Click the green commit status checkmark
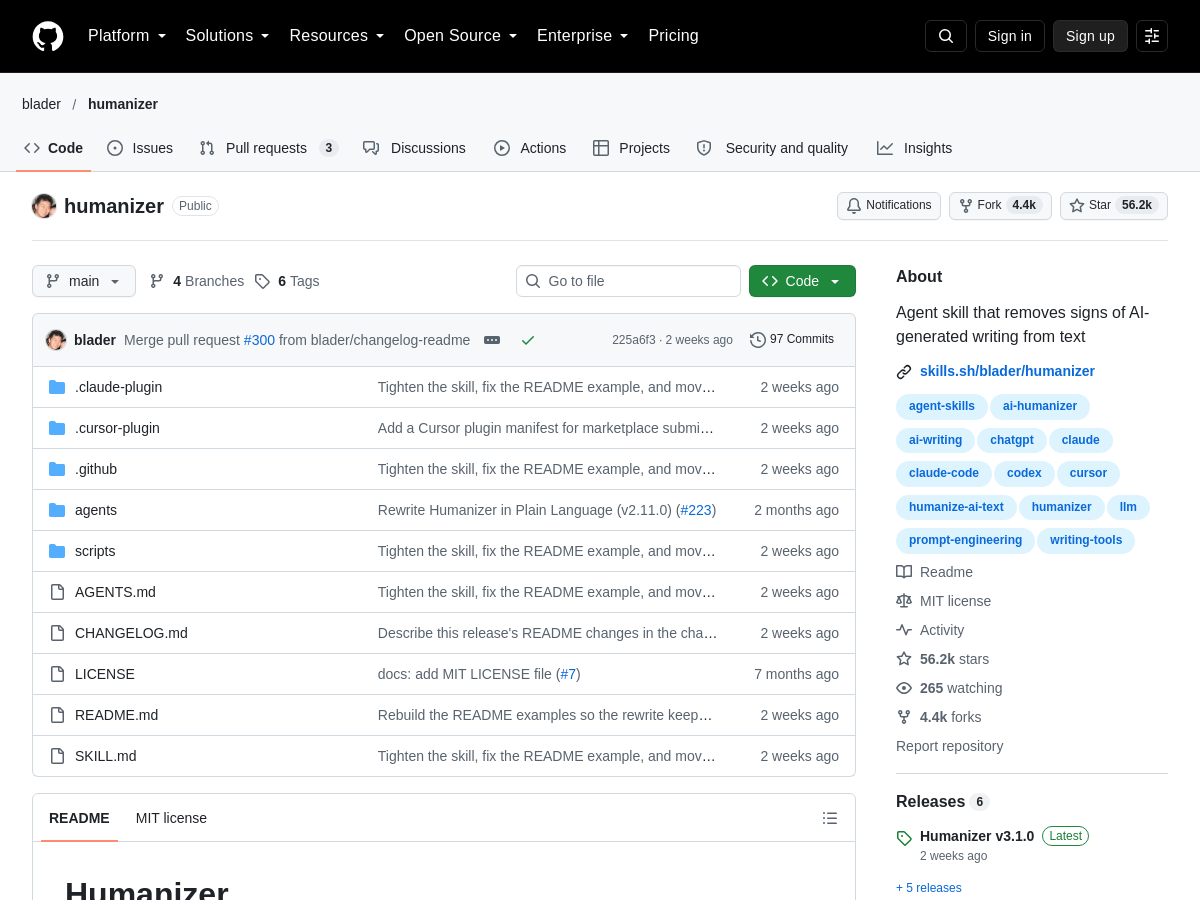Screen dimensions: 1200x900 [528, 340]
